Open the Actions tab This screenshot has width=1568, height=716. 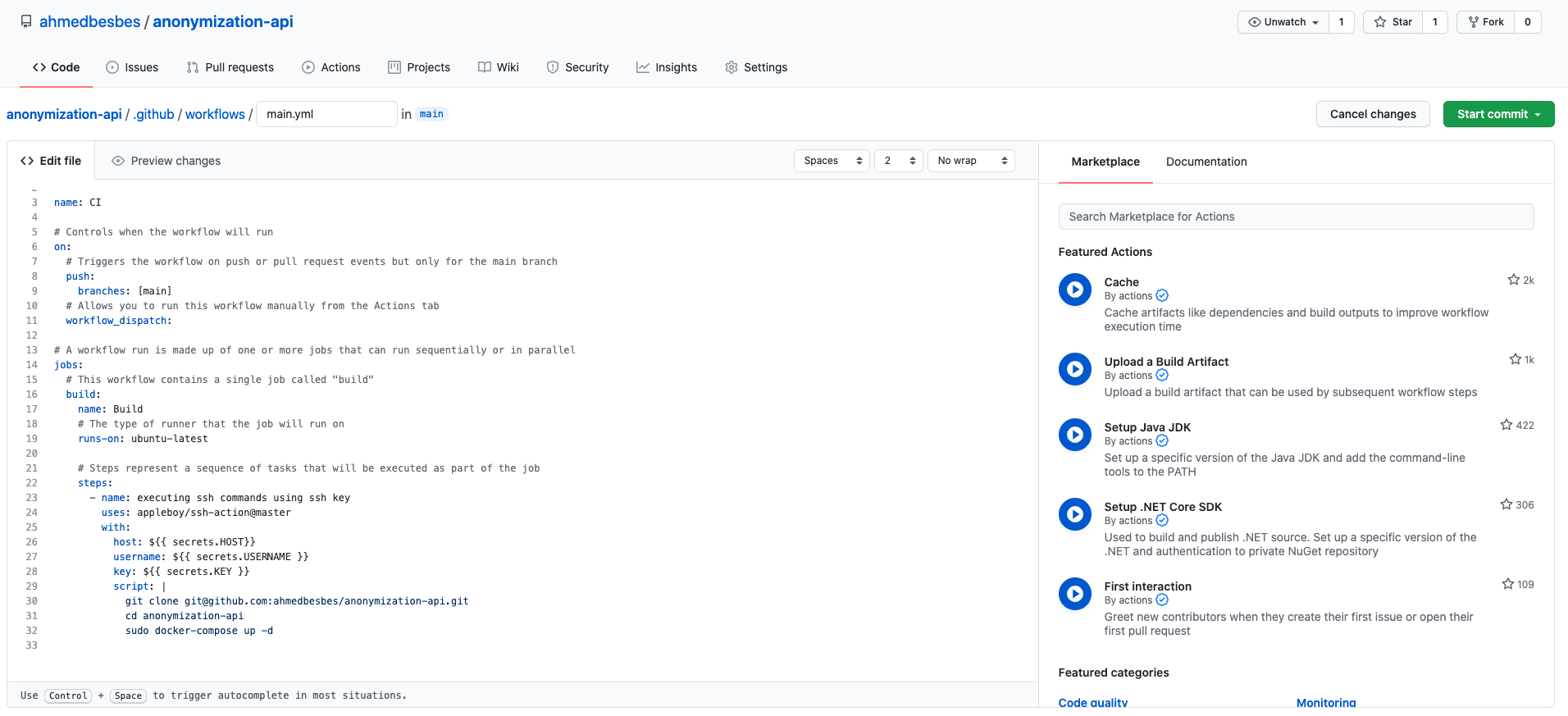(331, 67)
